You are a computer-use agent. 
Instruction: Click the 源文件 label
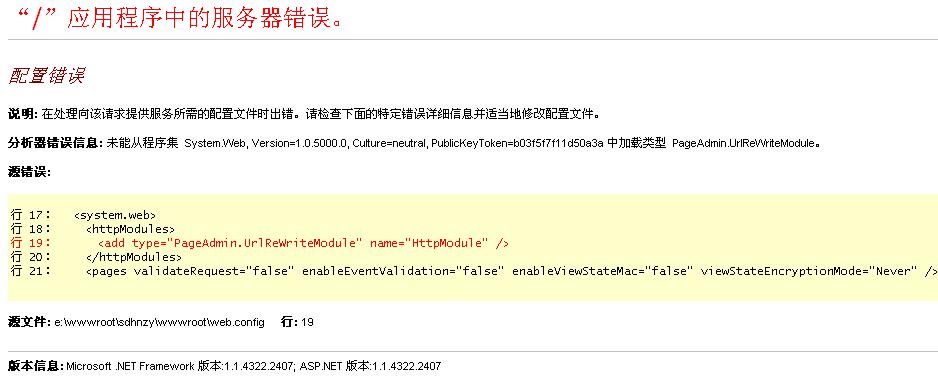coord(29,322)
